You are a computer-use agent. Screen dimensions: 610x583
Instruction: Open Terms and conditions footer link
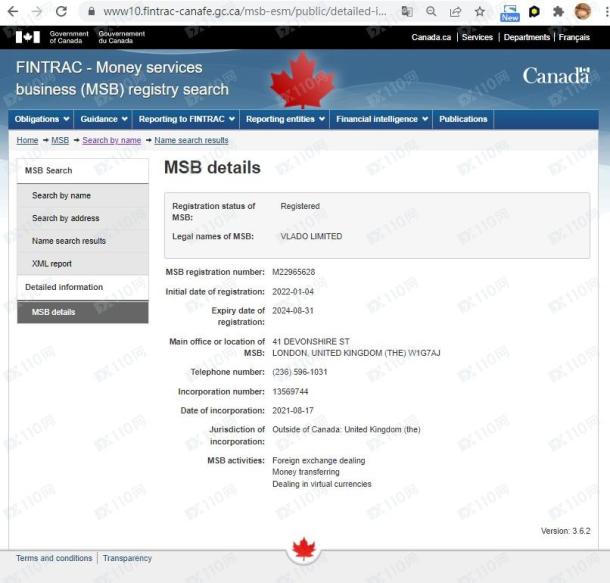coord(54,558)
